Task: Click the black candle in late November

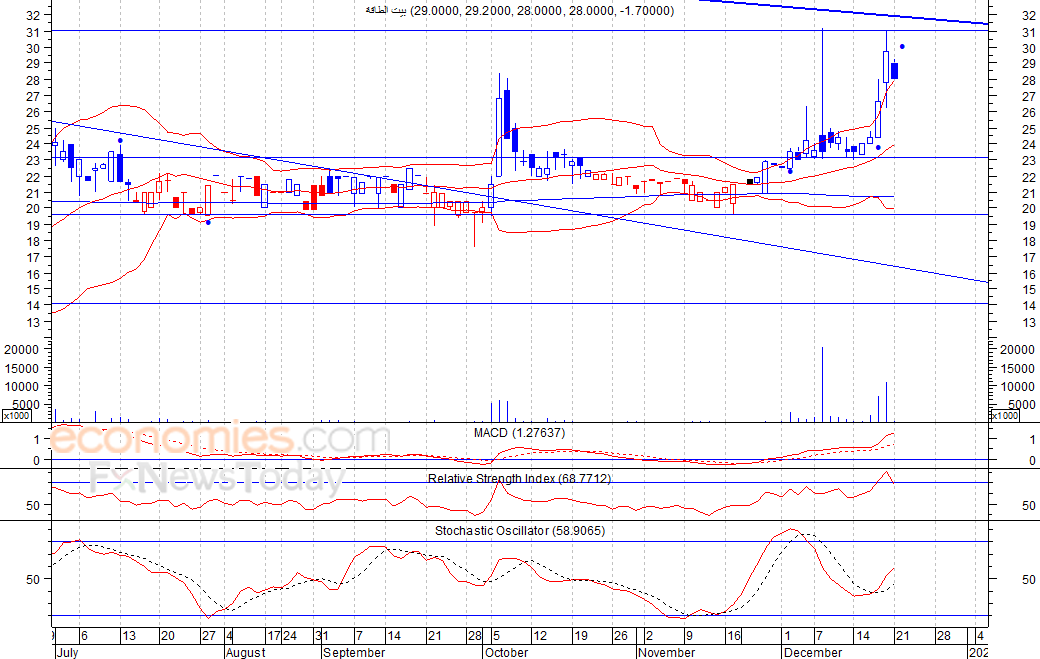Action: tap(750, 182)
